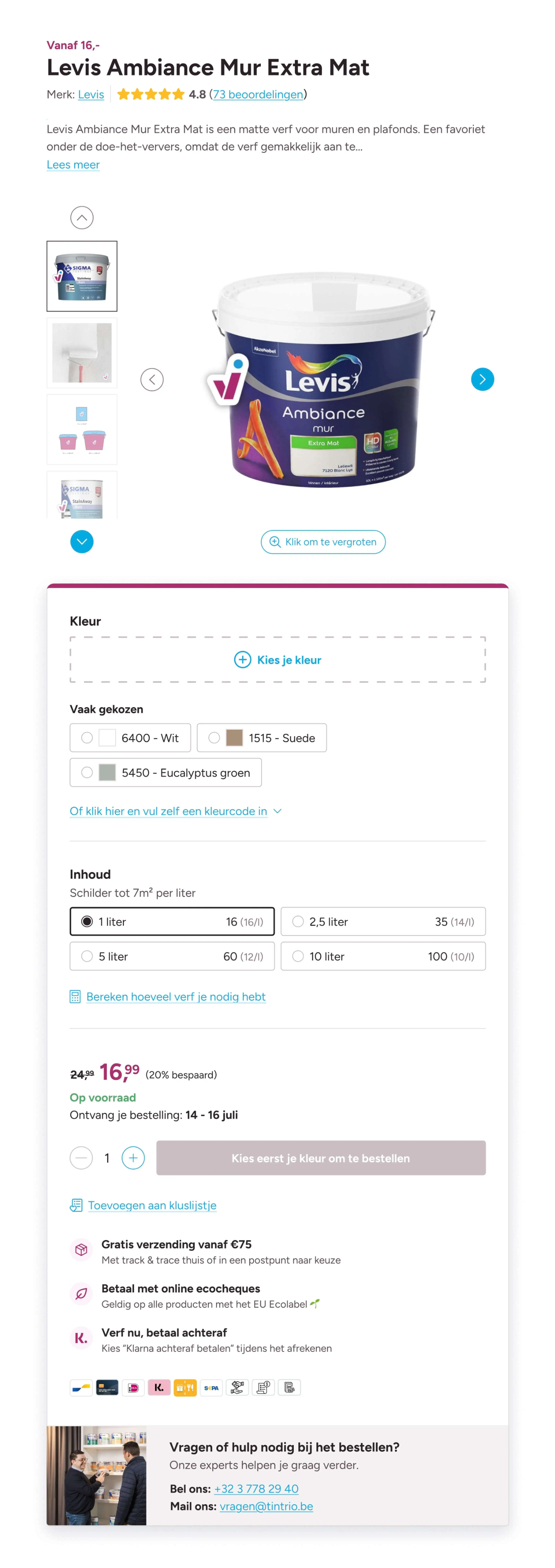
Task: Click the Klarna payment icon
Action: 159,1387
